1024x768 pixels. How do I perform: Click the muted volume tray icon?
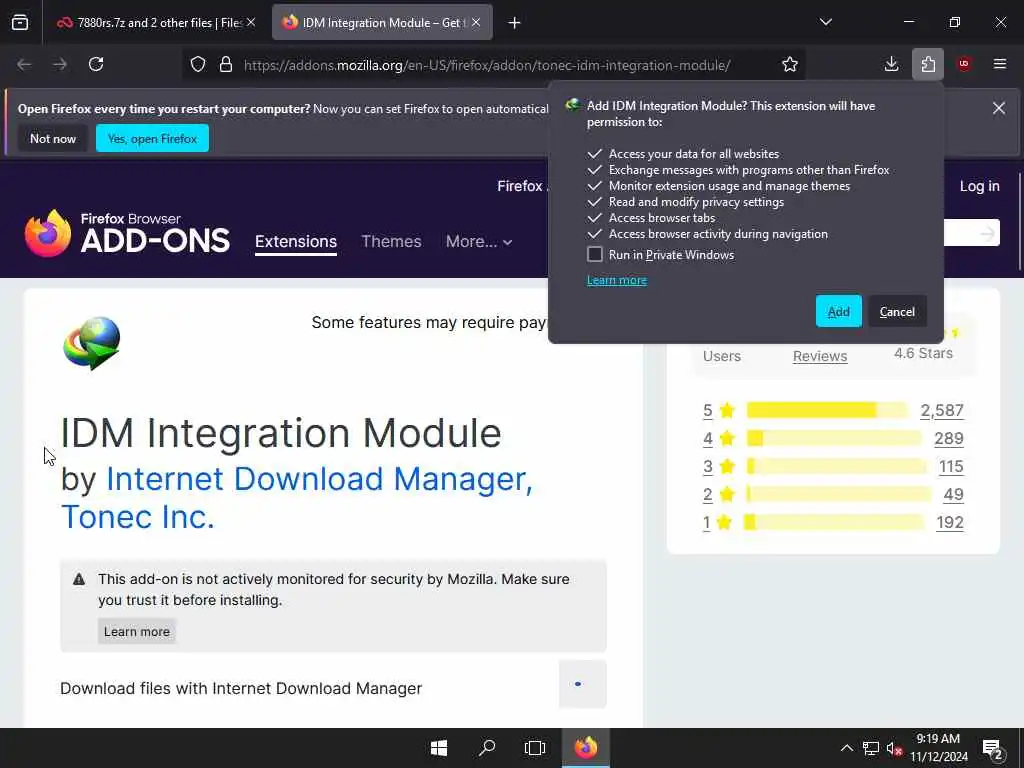894,748
